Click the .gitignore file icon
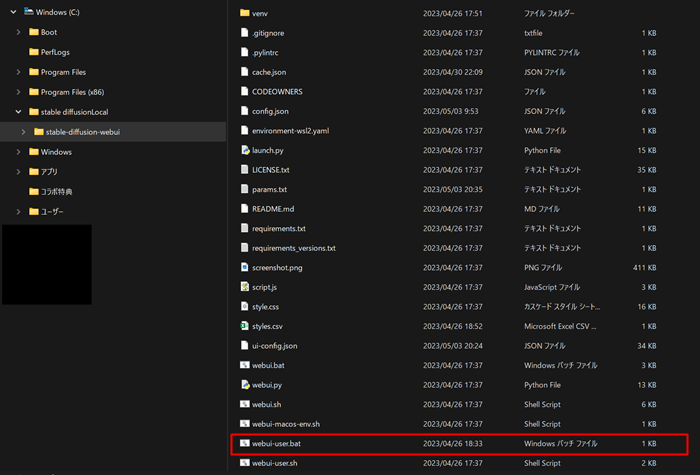Screen dimensions: 700x475 click(x=244, y=33)
